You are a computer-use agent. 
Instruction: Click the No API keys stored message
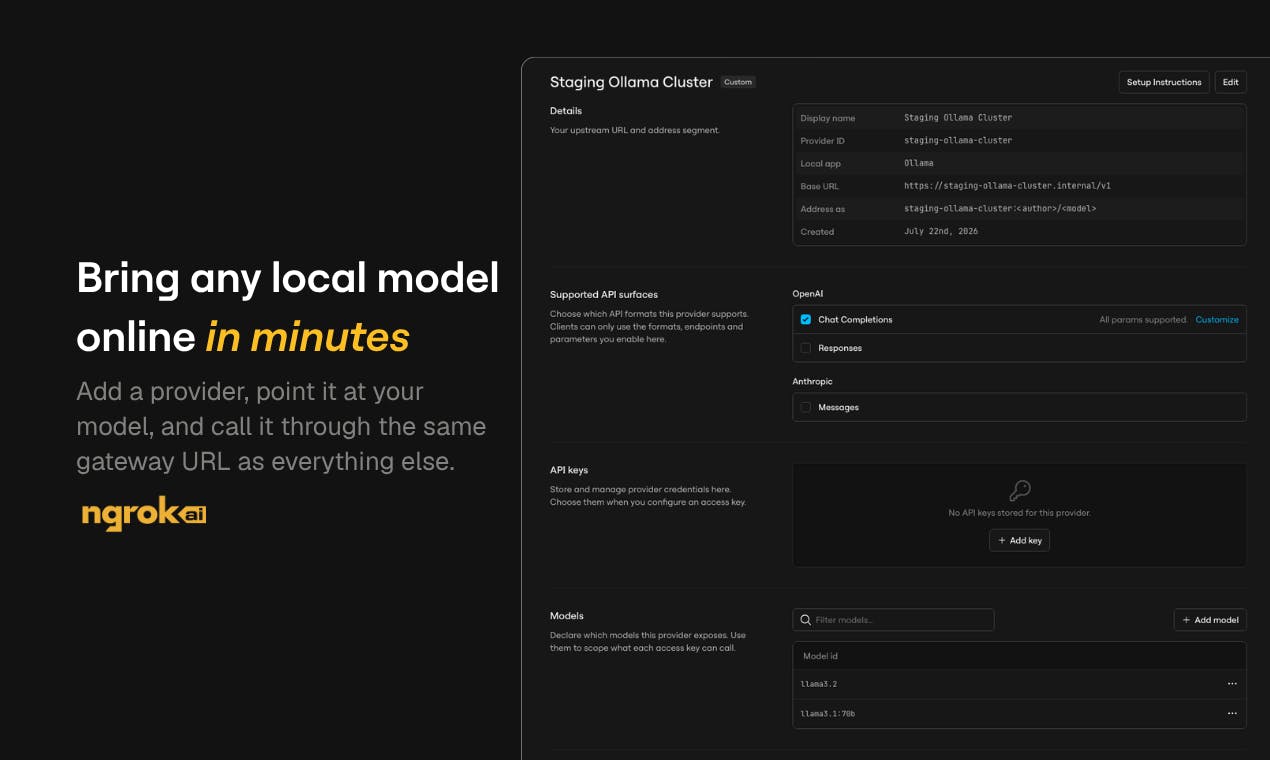(x=1019, y=513)
